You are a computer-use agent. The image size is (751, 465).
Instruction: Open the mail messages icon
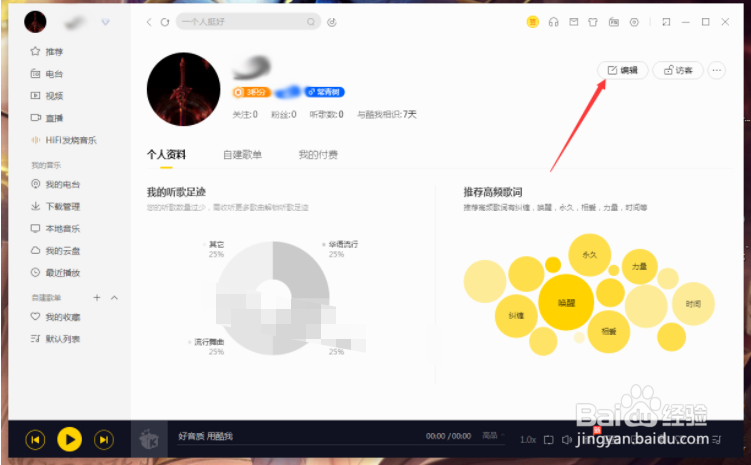point(573,22)
